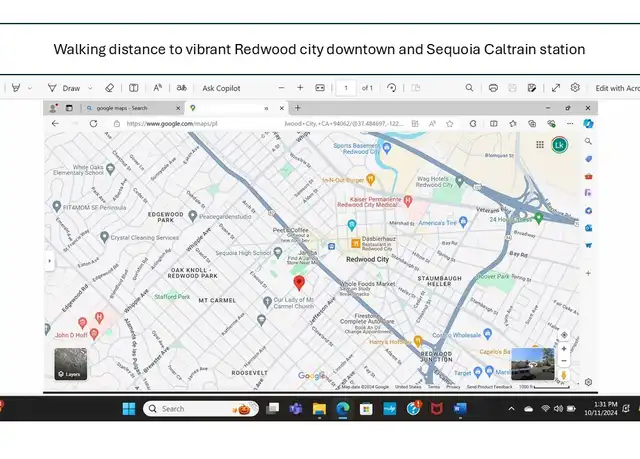Select the Street View pegman
The height and width of the screenshot is (459, 640).
(x=564, y=375)
